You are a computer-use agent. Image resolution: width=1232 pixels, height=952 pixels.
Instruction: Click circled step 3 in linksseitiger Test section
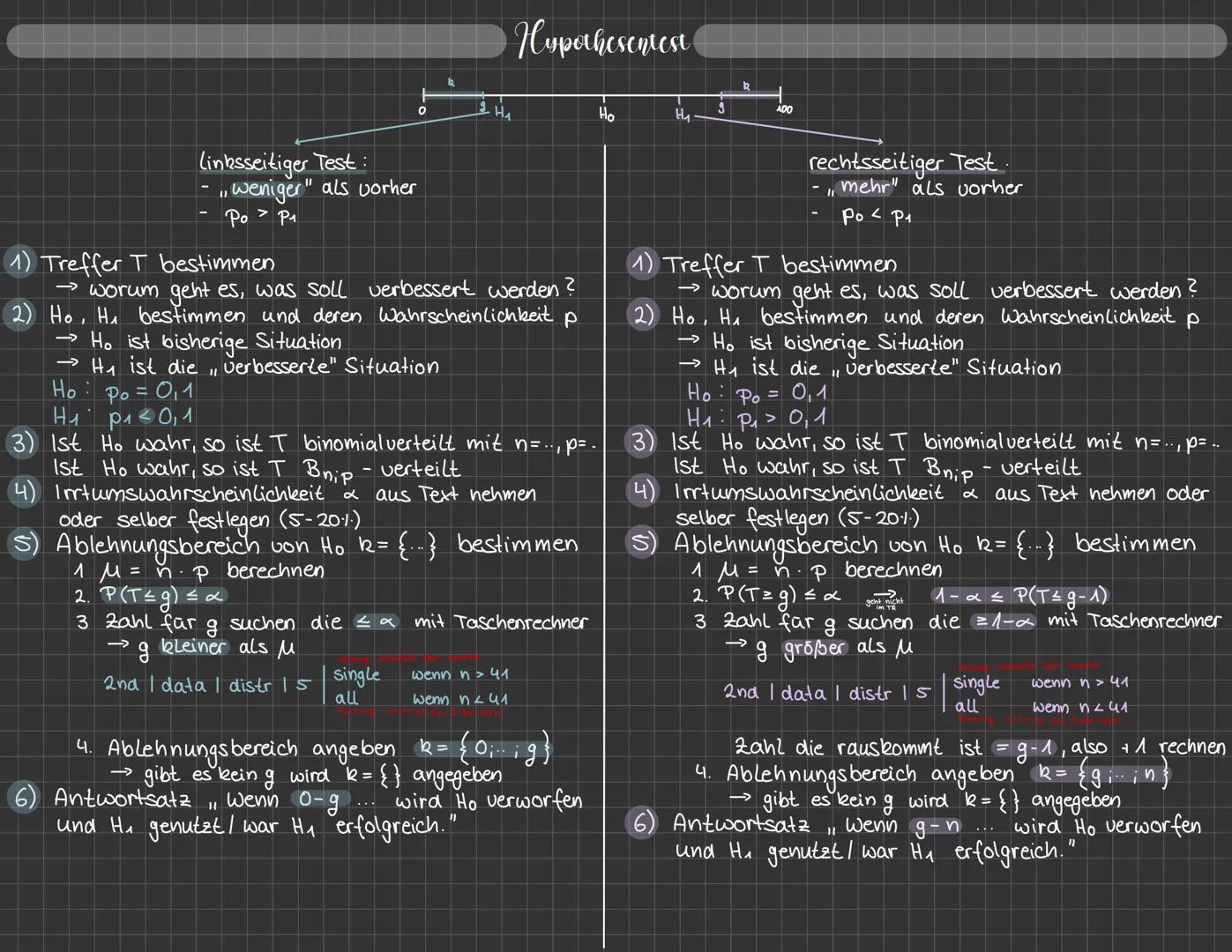21,443
